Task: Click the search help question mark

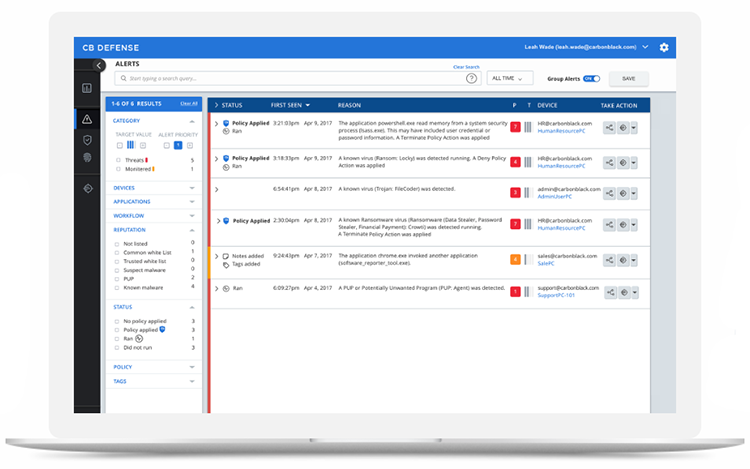Action: [x=471, y=78]
